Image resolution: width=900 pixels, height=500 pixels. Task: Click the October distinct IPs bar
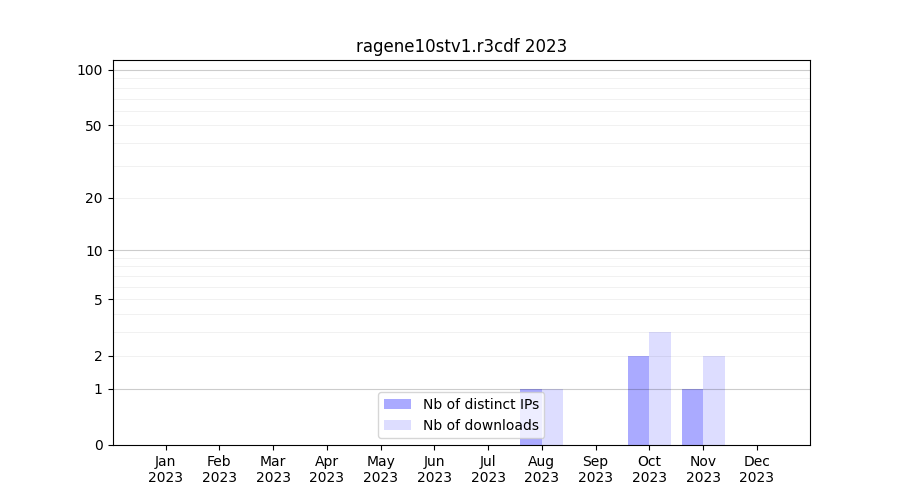point(638,400)
